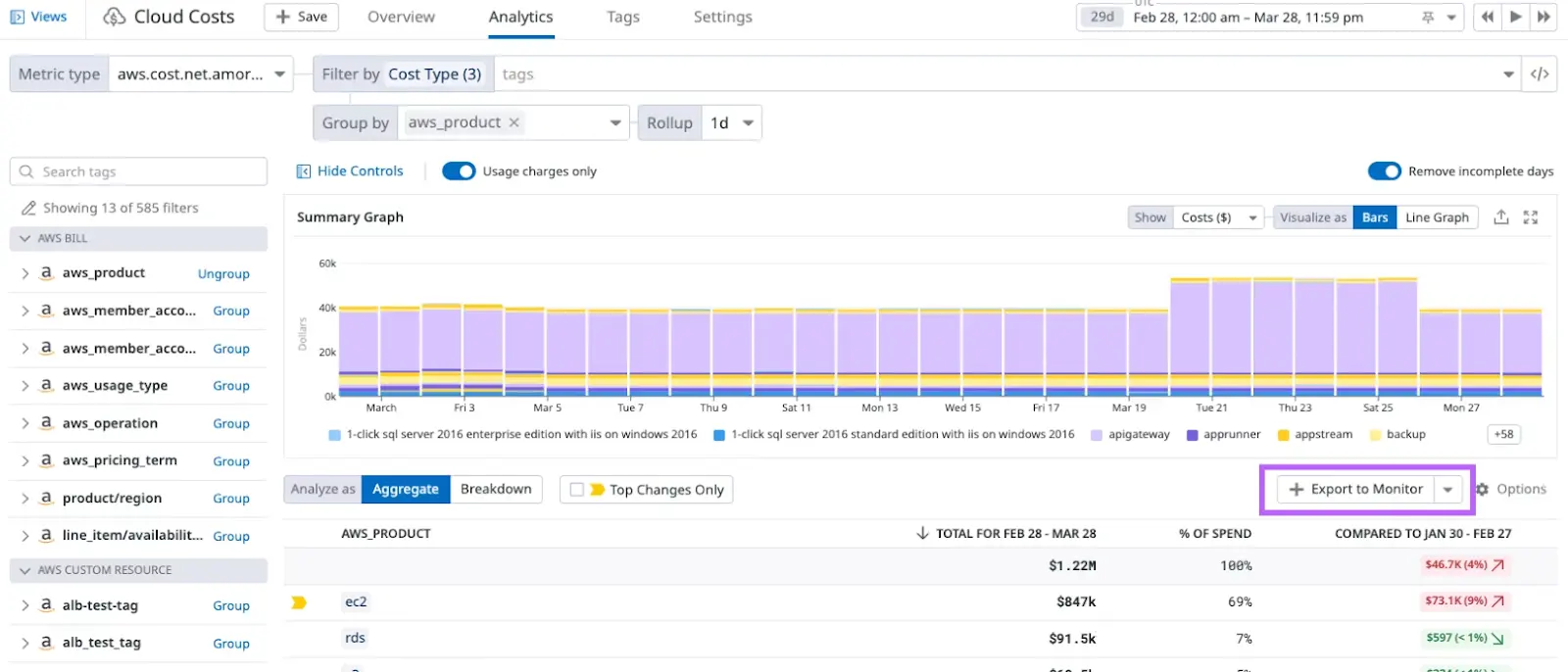
Task: Open the tags filter dropdown arrow
Action: (x=1508, y=74)
